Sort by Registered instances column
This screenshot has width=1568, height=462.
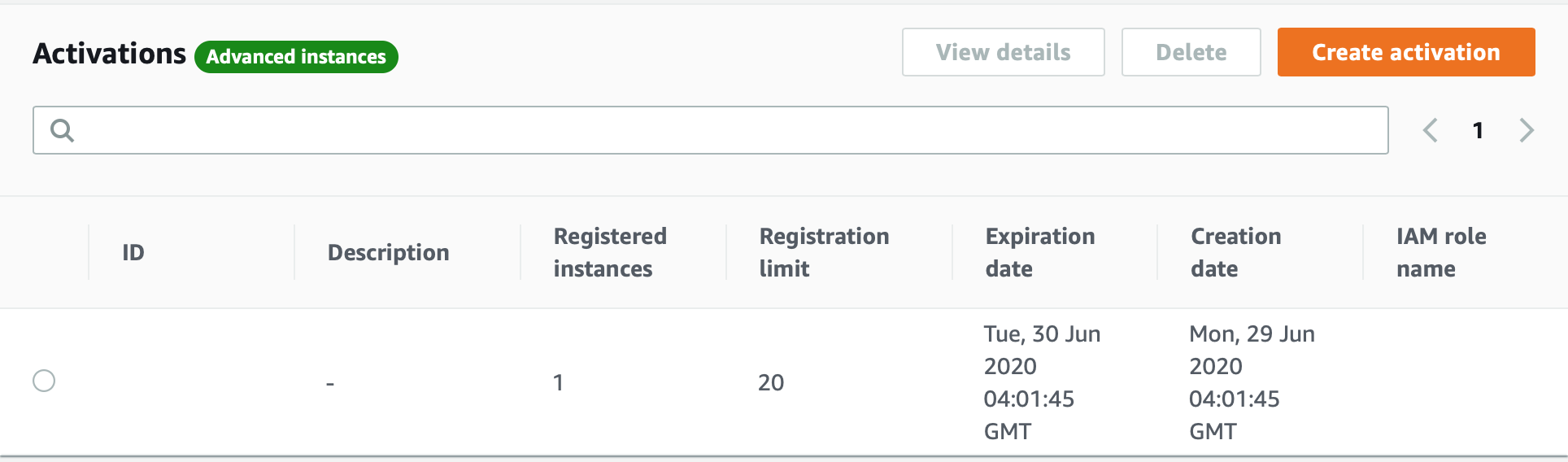[610, 252]
